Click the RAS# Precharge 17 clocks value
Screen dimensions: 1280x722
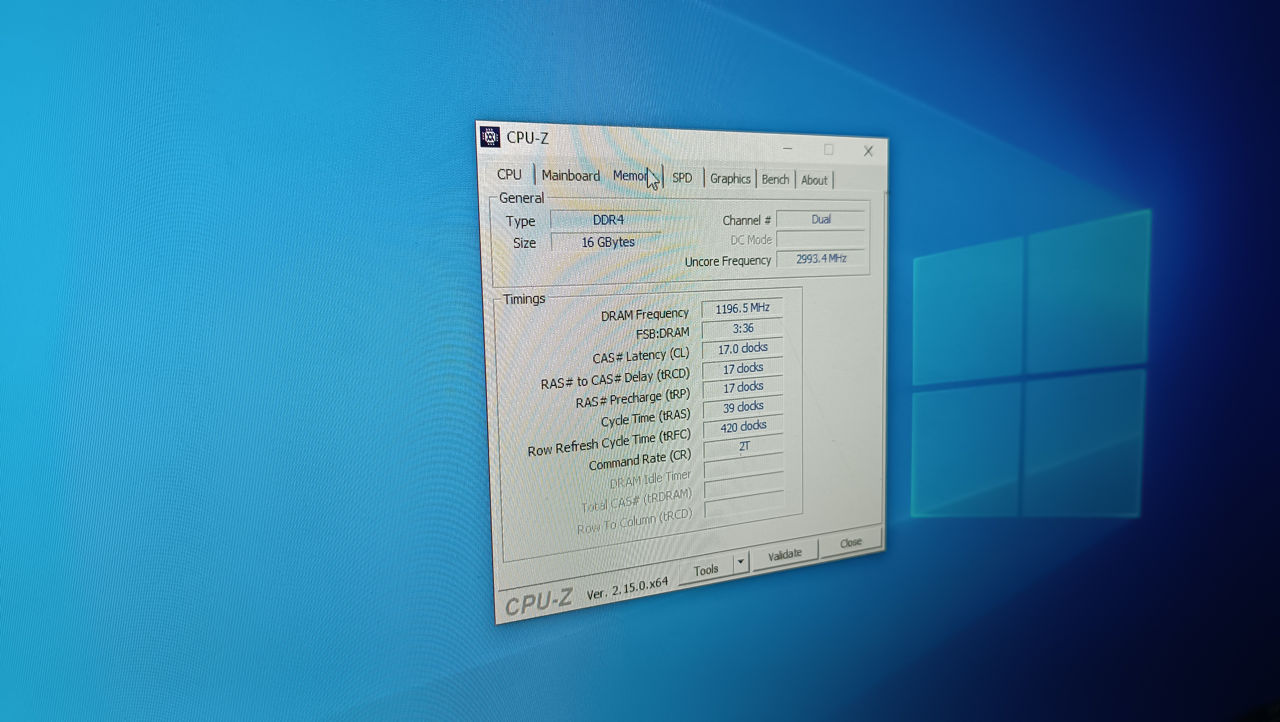coord(743,387)
